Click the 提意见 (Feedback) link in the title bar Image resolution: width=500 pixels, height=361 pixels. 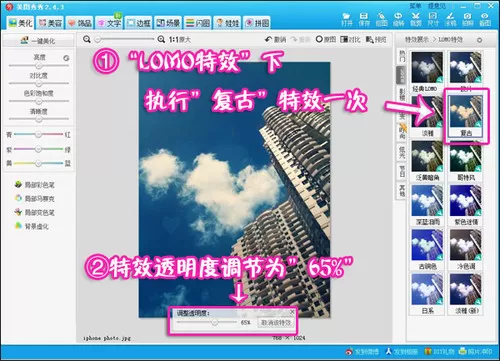436,6
